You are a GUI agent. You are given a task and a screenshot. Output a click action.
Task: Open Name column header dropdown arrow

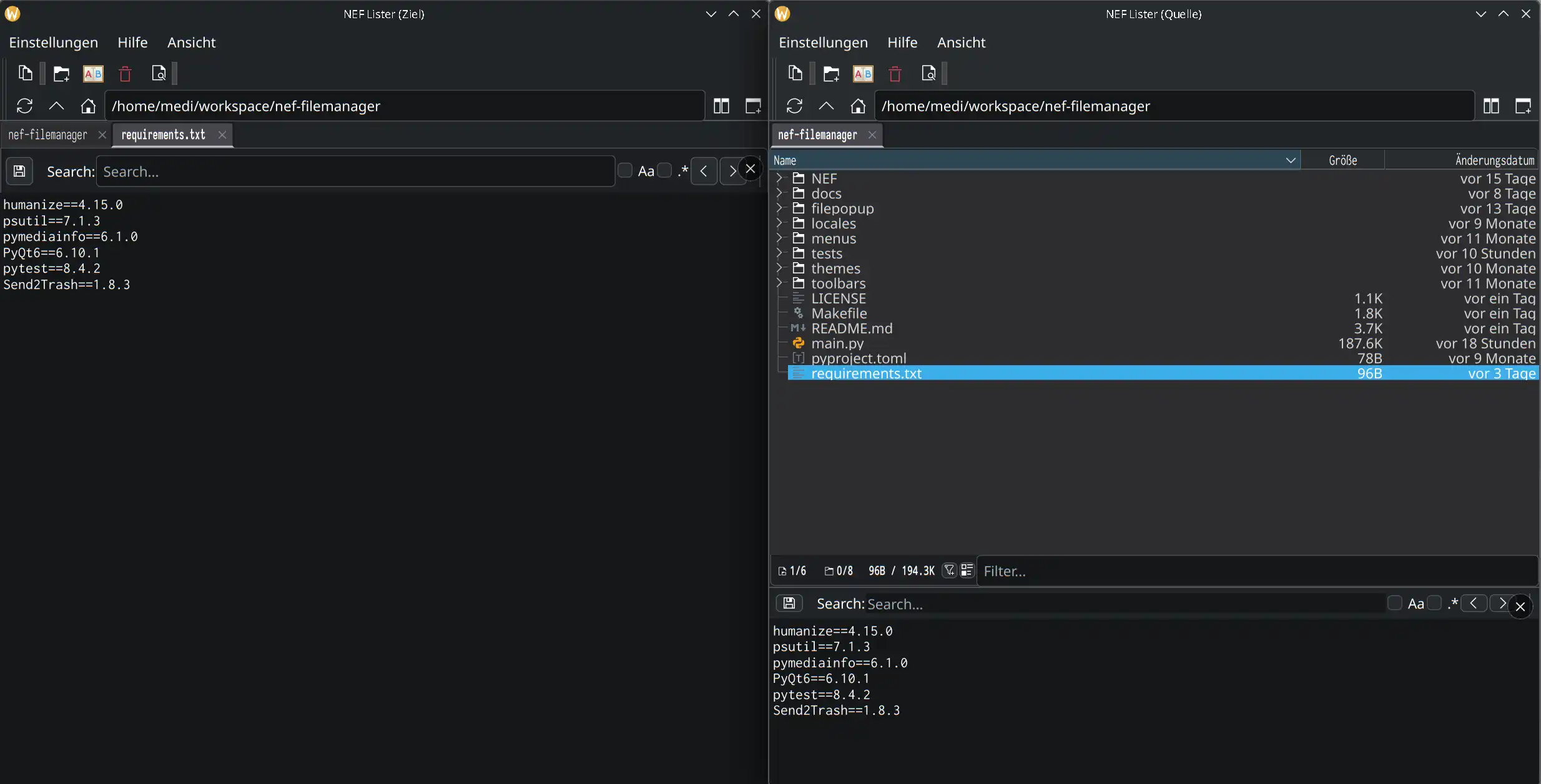tap(1291, 160)
